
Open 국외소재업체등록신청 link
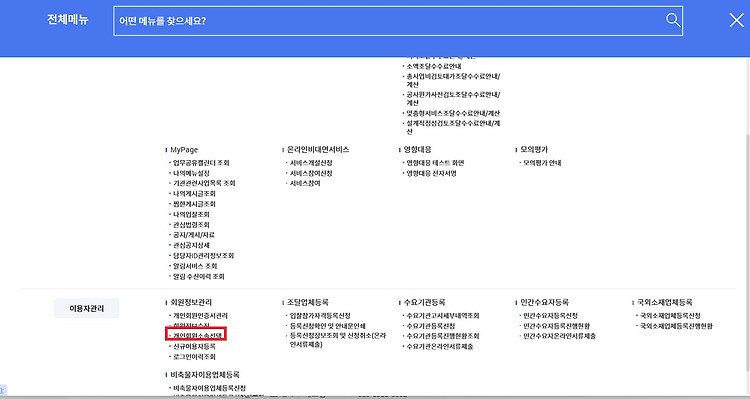pos(670,316)
